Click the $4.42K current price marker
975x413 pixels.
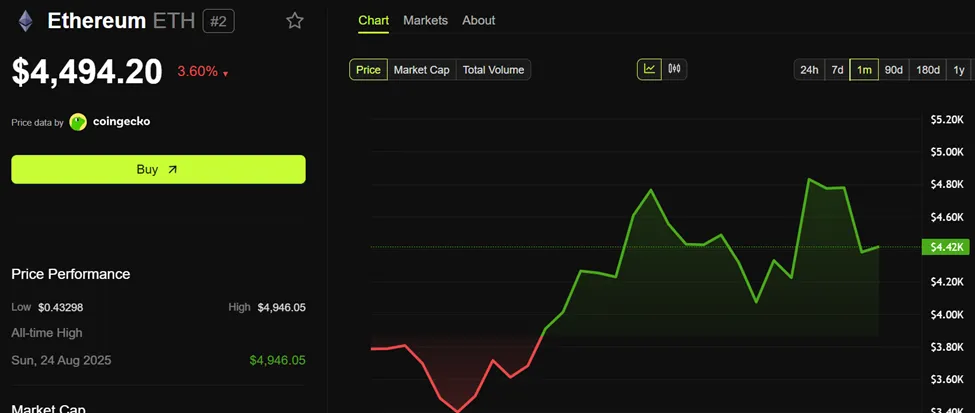coord(946,247)
